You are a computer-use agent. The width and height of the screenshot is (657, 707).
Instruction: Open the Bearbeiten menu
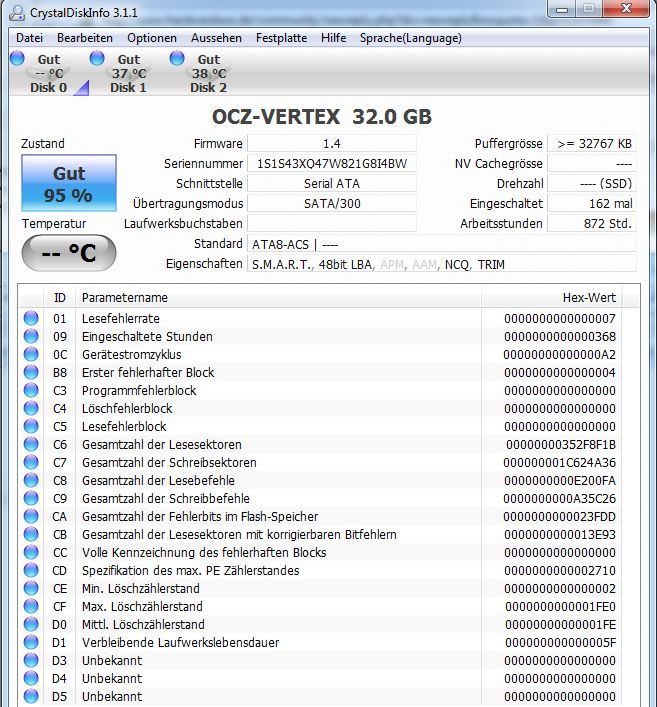pos(85,38)
